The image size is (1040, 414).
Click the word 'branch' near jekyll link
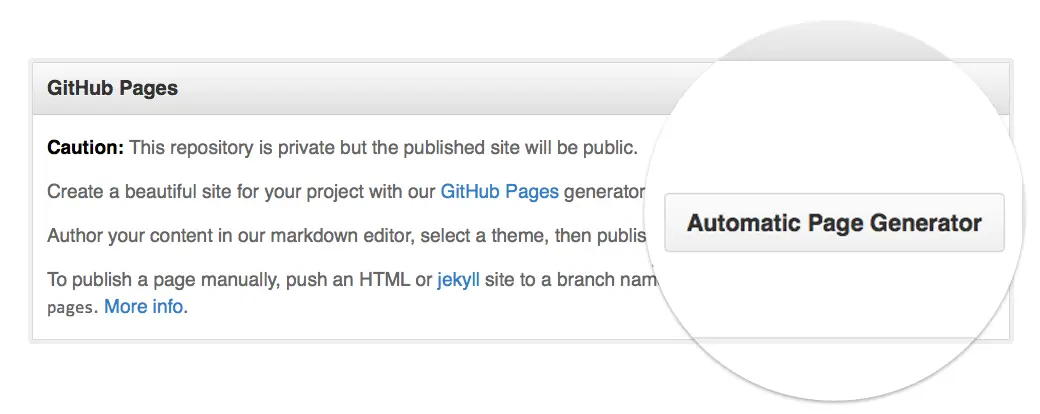(x=587, y=280)
